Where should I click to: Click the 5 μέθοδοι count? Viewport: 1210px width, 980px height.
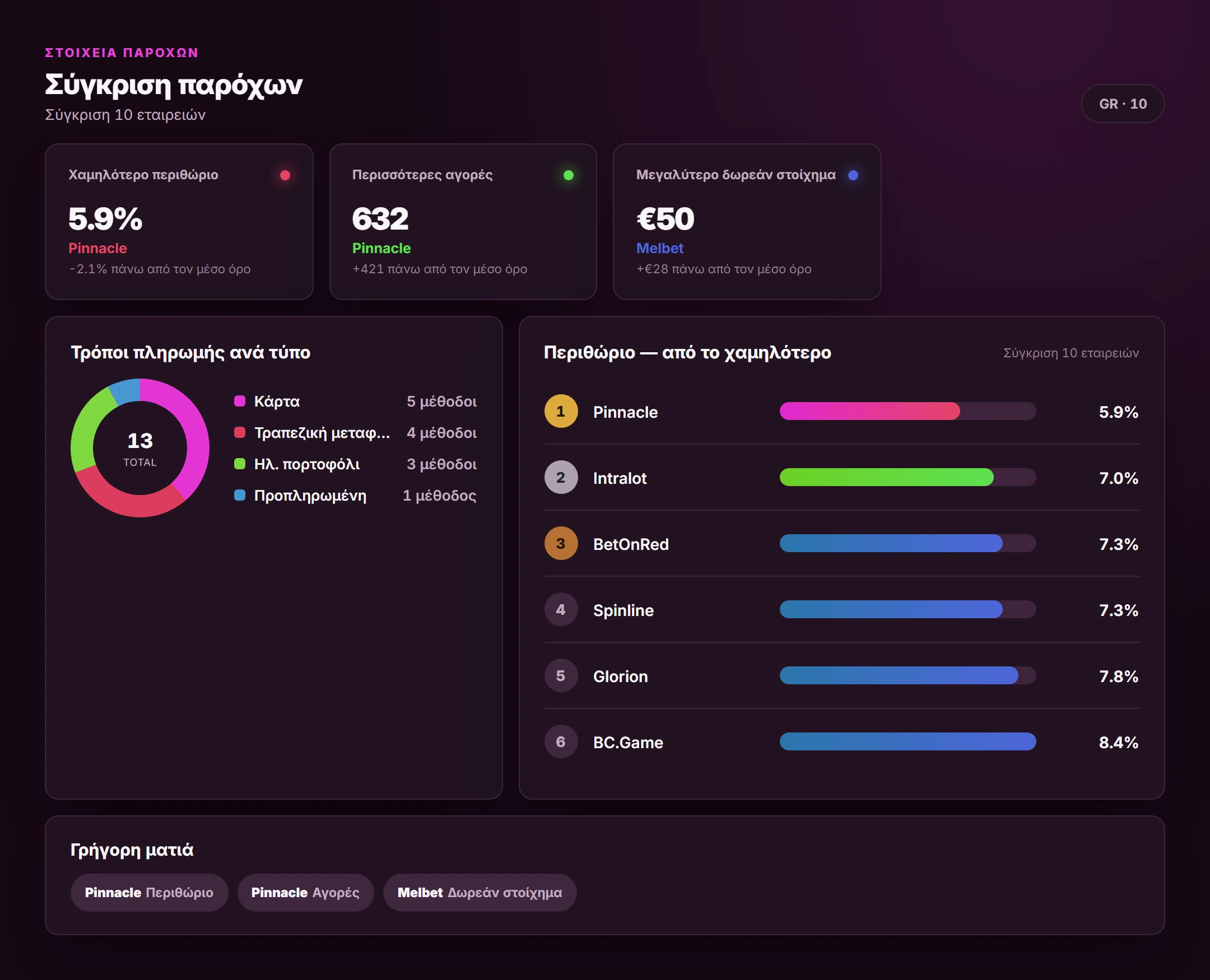click(441, 402)
